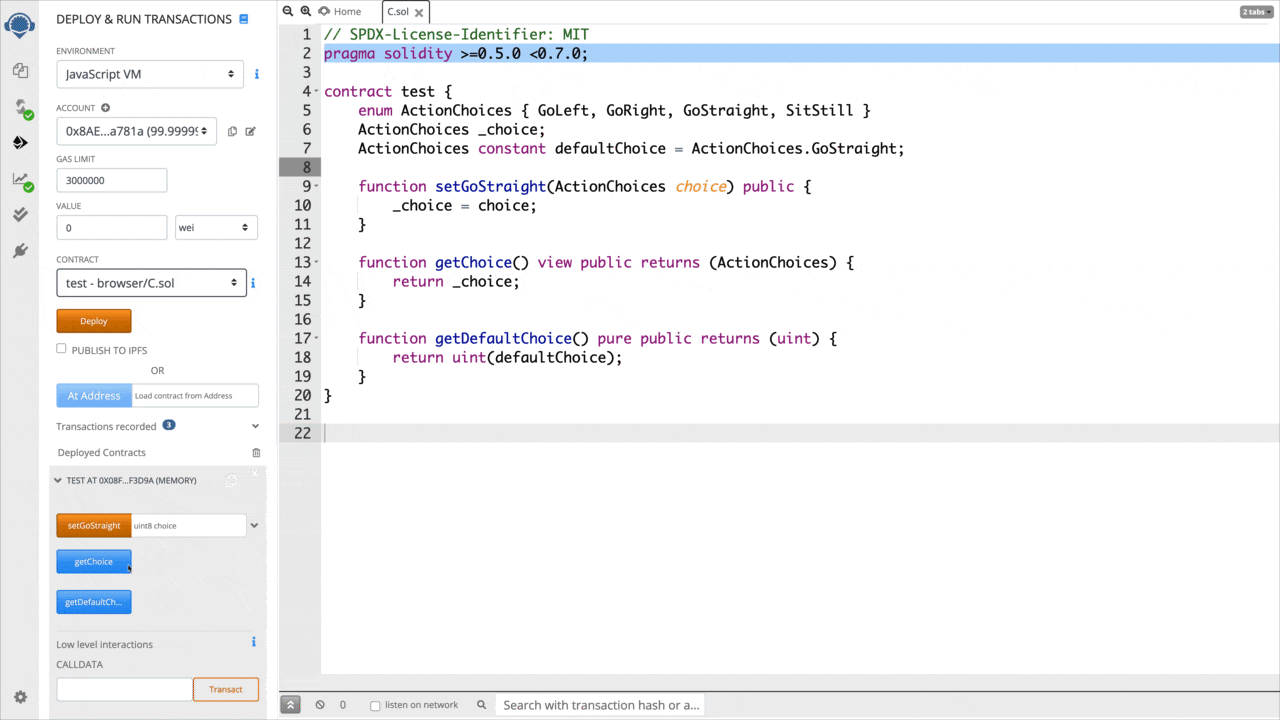Expand the Transactions recorded section
This screenshot has height=720, width=1280.
click(x=256, y=426)
